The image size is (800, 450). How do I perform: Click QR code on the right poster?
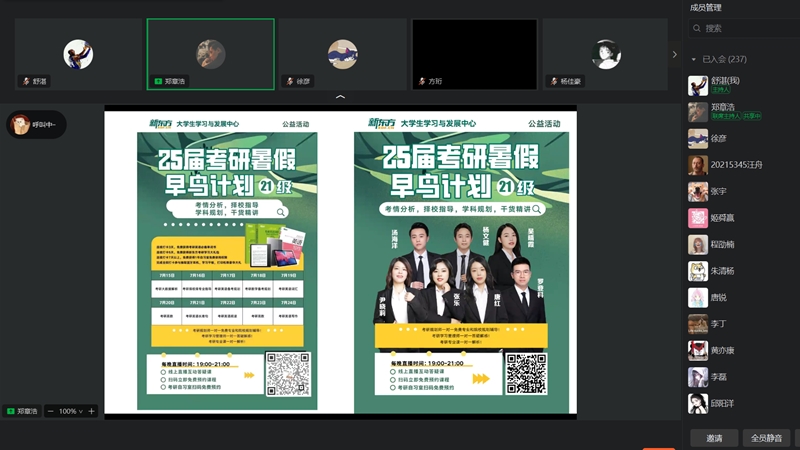526,373
